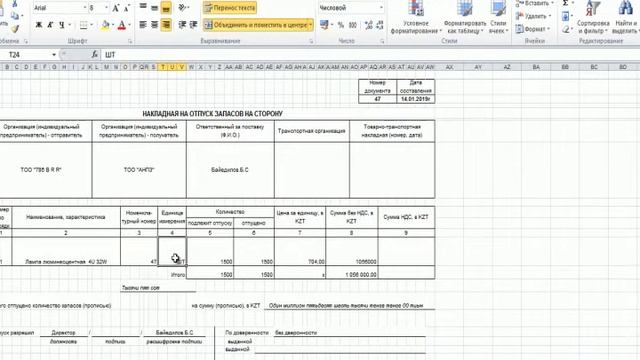
Task: Open the Числовой number format dropdown
Action: point(381,8)
